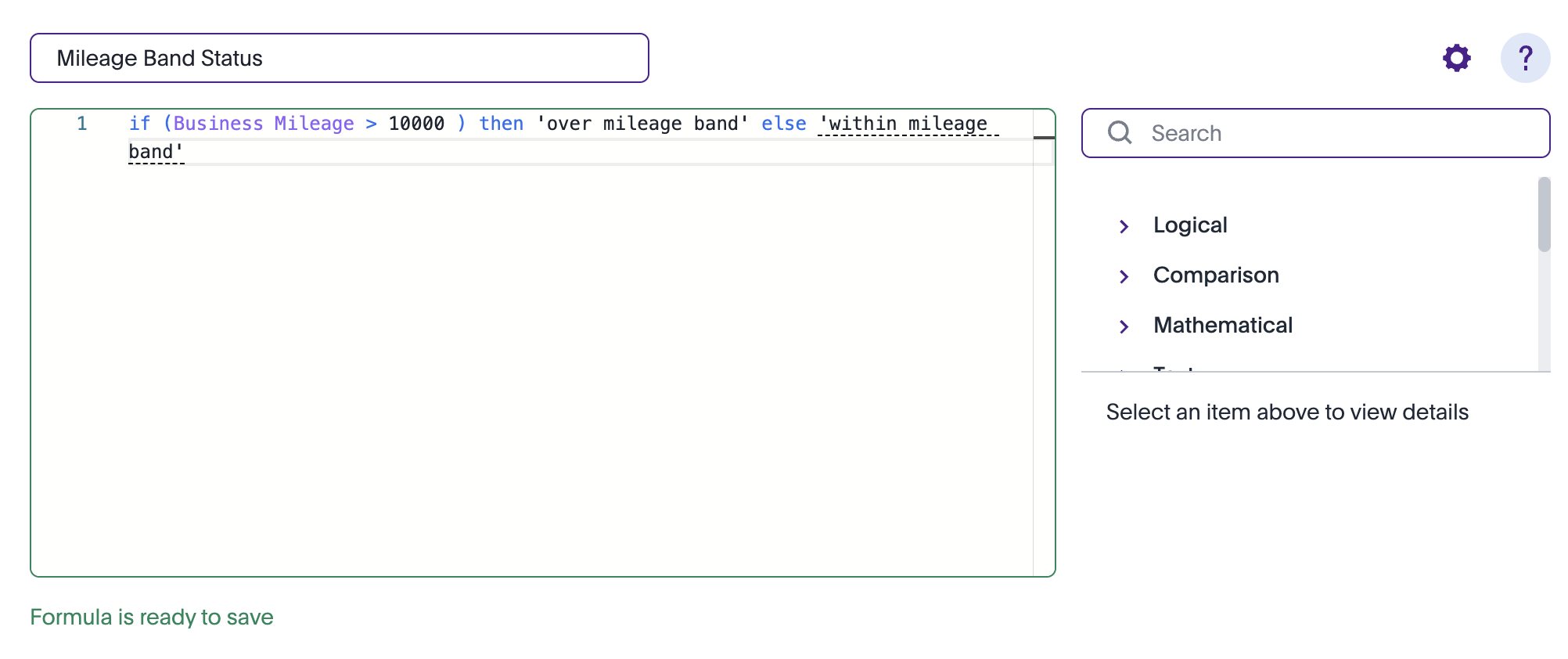Click the magnifier icon in search box
Viewport: 1568px width, 659px height.
[x=1120, y=133]
